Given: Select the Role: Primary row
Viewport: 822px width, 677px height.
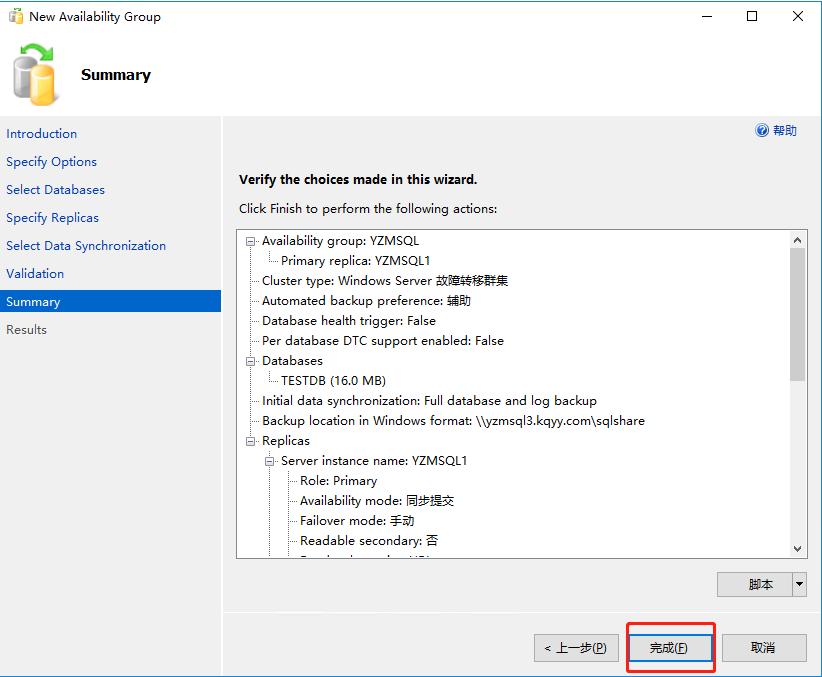Looking at the screenshot, I should (339, 481).
